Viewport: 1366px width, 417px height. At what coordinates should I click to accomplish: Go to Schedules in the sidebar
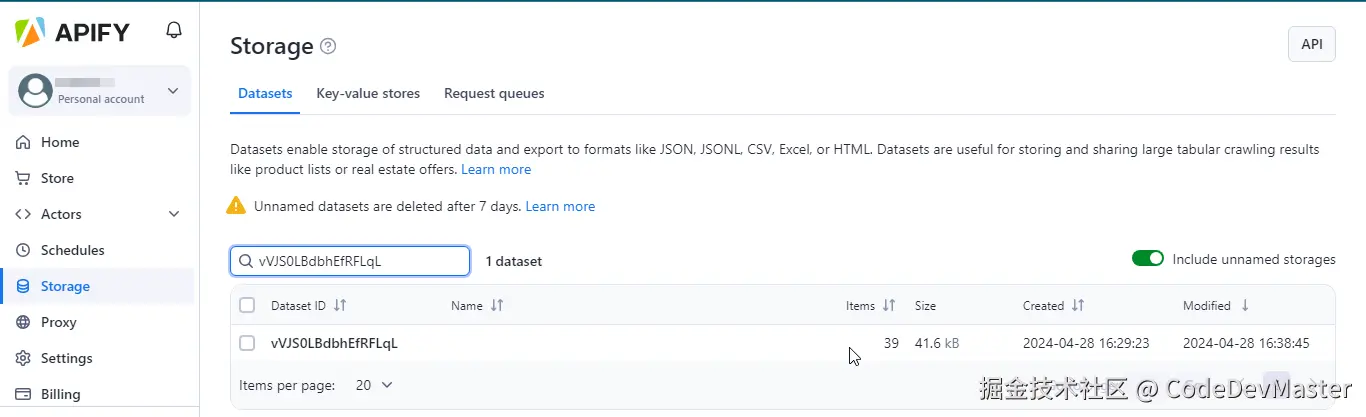tap(72, 250)
